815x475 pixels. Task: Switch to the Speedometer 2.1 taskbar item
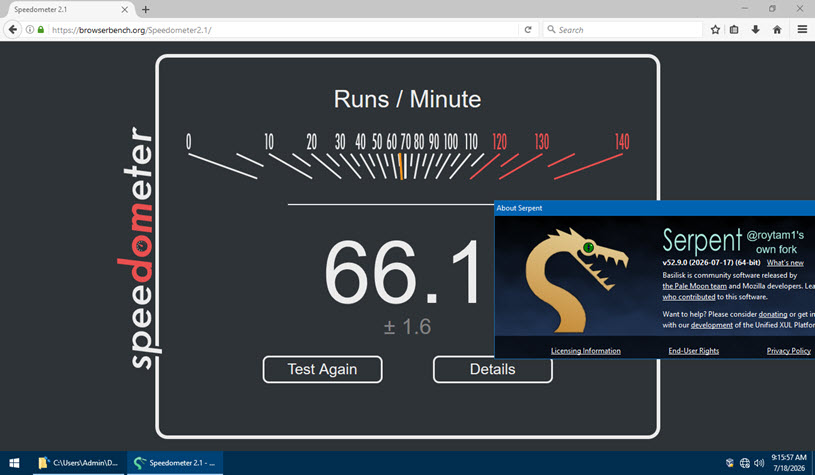tap(175, 463)
